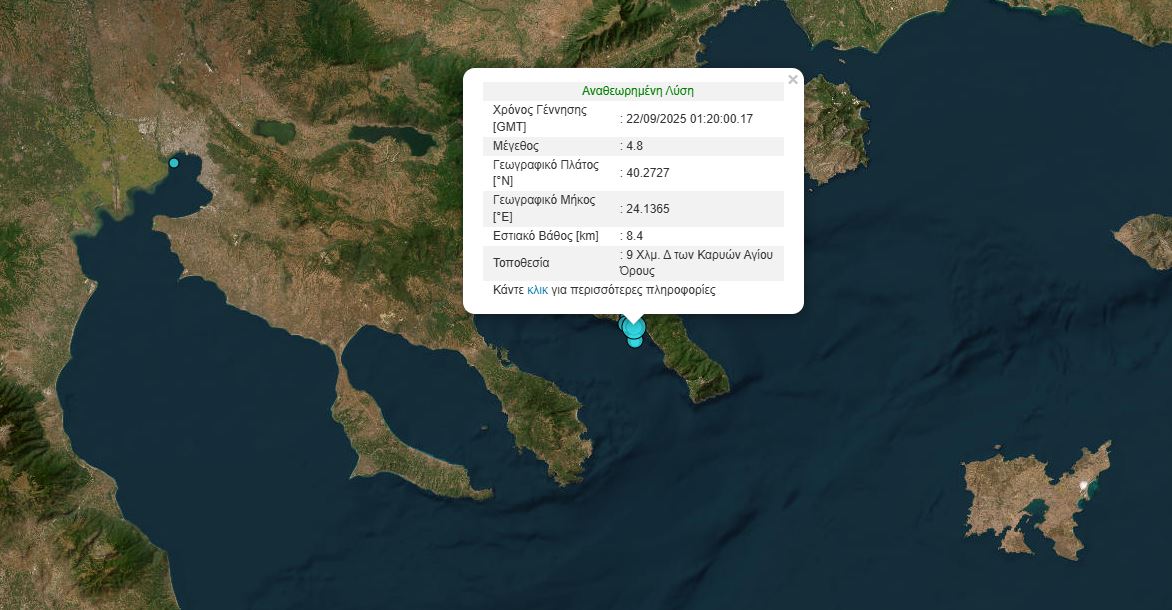Click the green 'Αναθεωρημένη Λύση' popup header
Screen dimensions: 1172x610
[637, 91]
